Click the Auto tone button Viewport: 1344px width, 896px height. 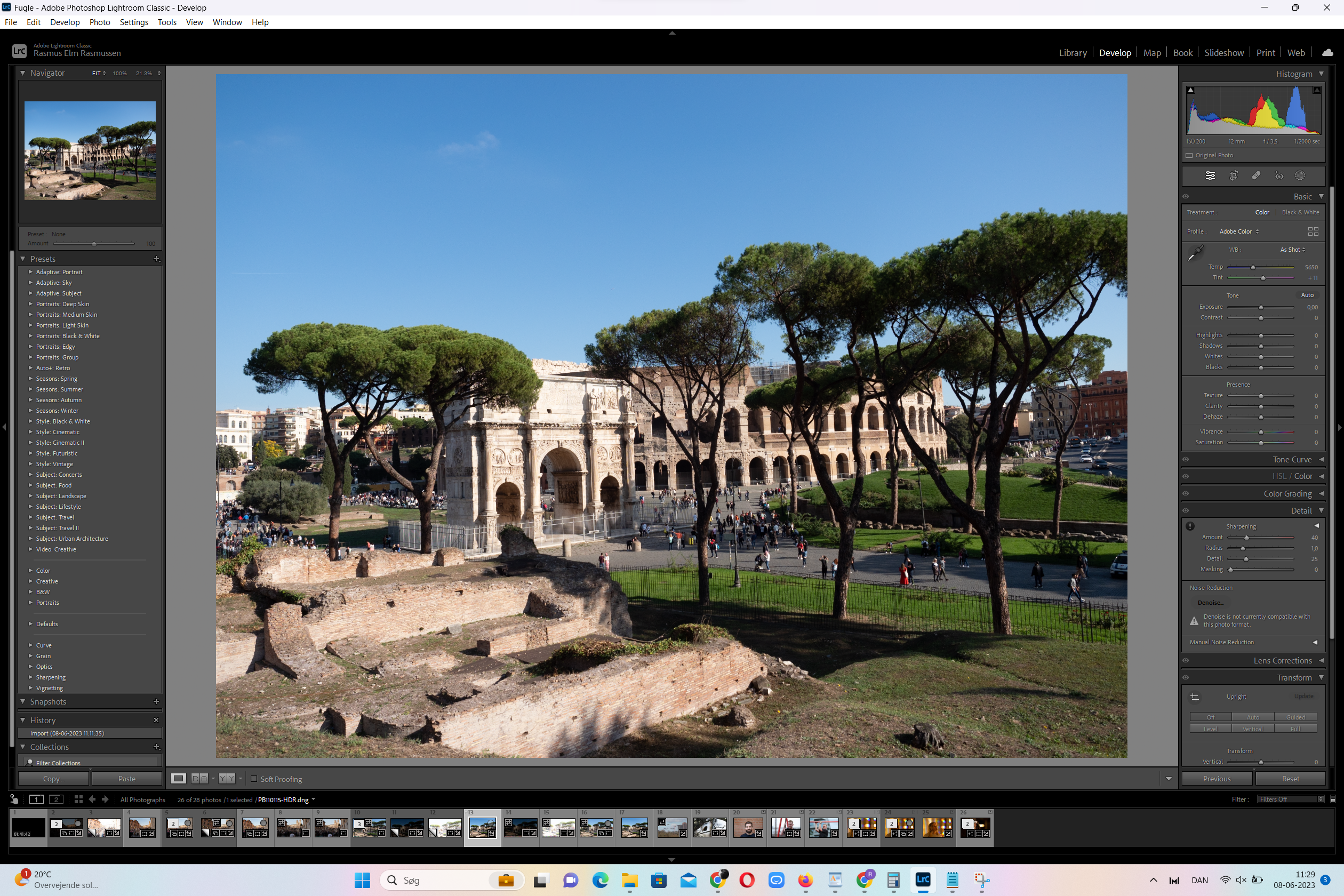pyautogui.click(x=1307, y=295)
